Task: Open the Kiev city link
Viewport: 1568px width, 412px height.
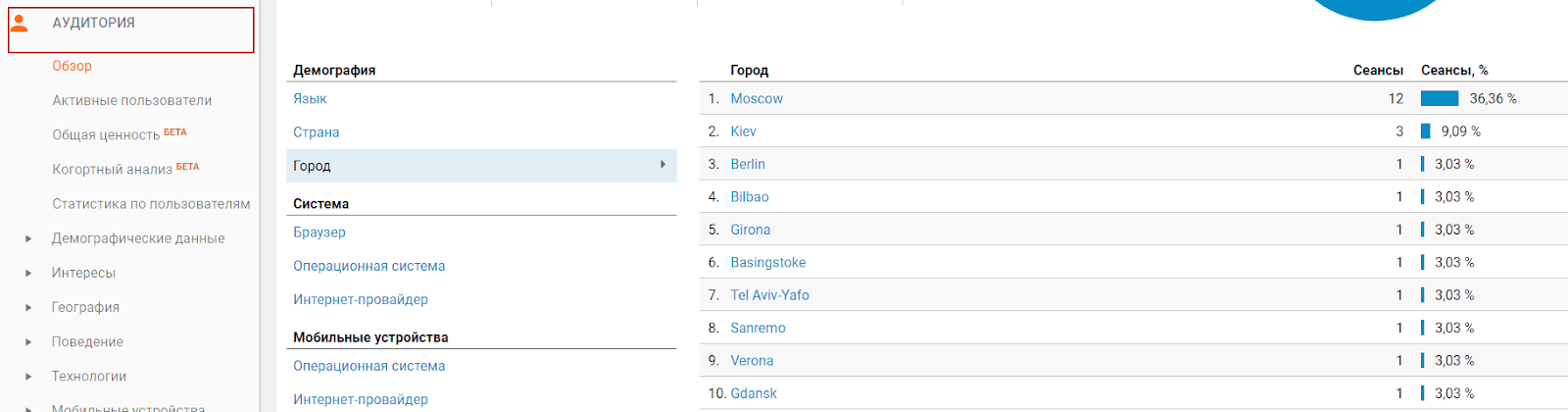Action: point(743,131)
